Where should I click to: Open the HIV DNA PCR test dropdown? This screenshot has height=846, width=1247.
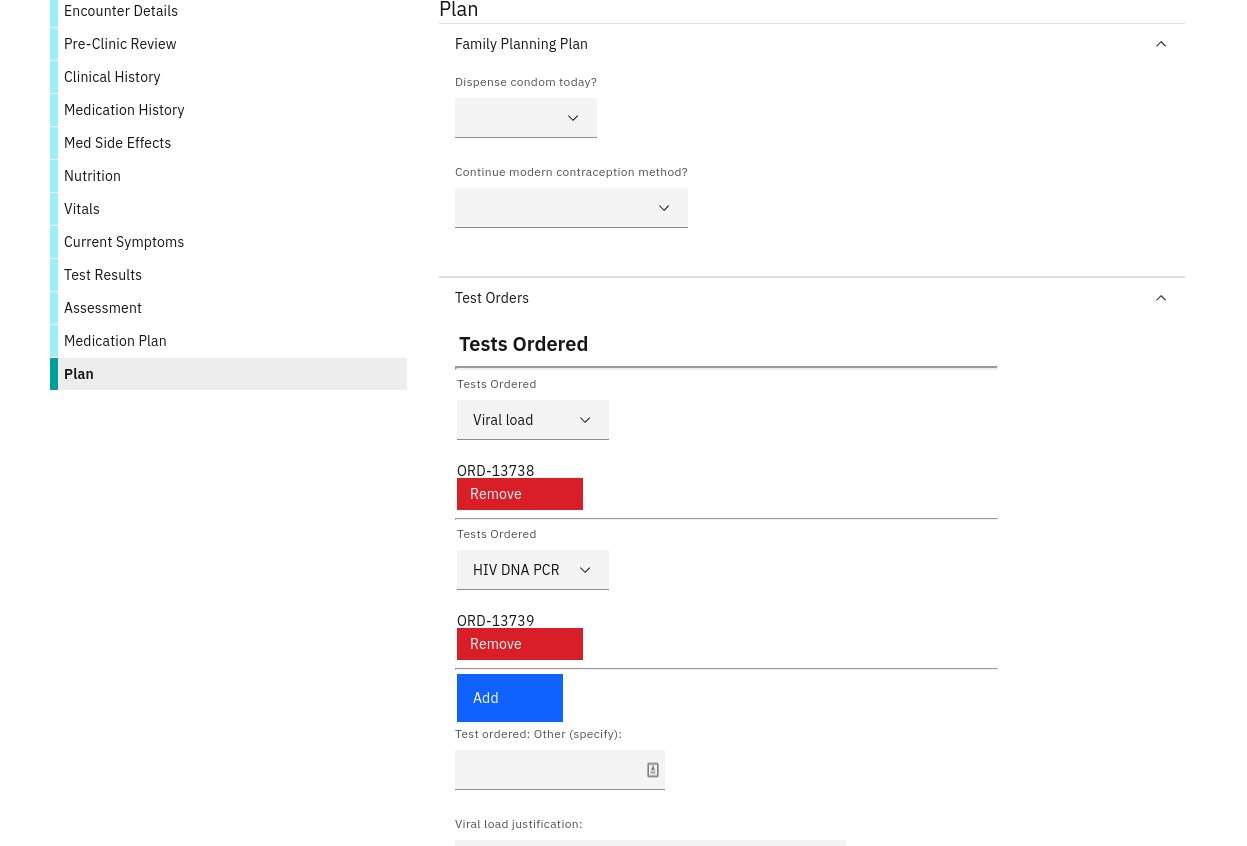tap(533, 570)
